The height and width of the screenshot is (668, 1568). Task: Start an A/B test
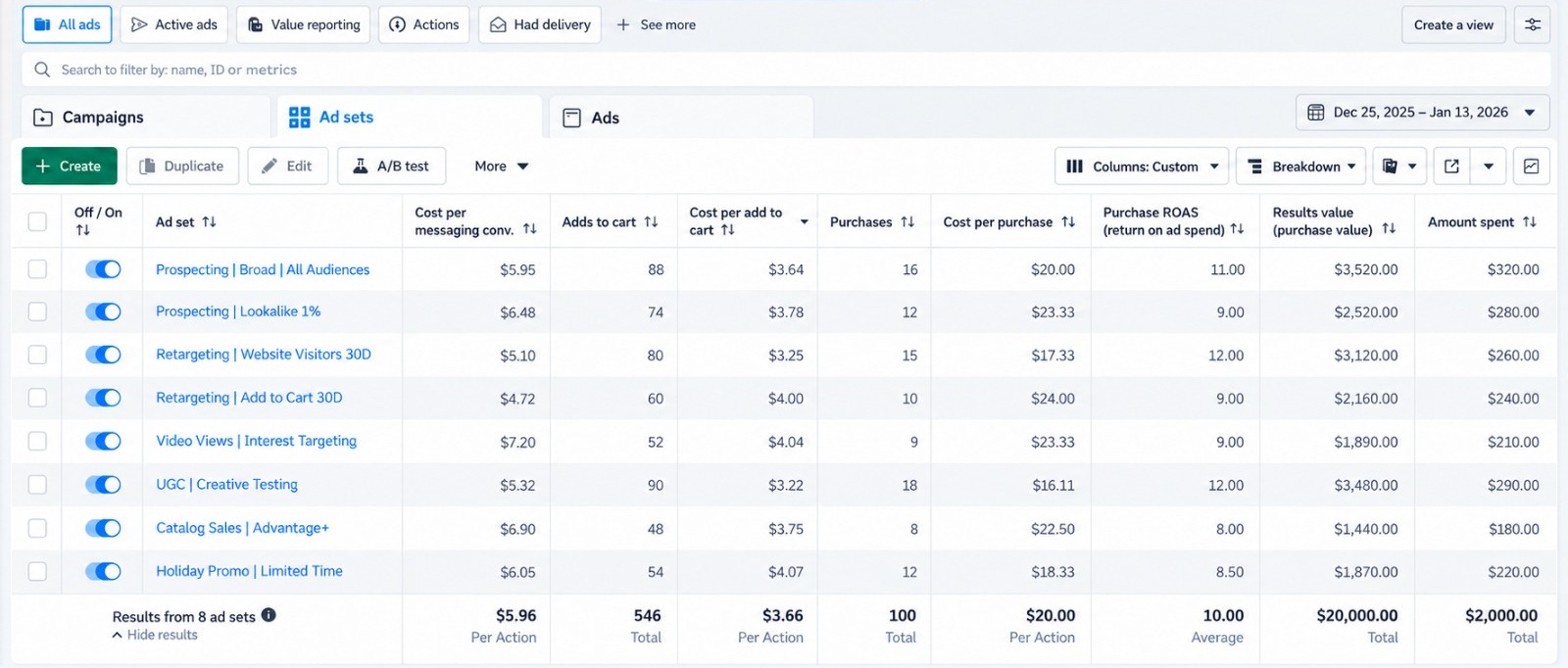click(x=392, y=167)
